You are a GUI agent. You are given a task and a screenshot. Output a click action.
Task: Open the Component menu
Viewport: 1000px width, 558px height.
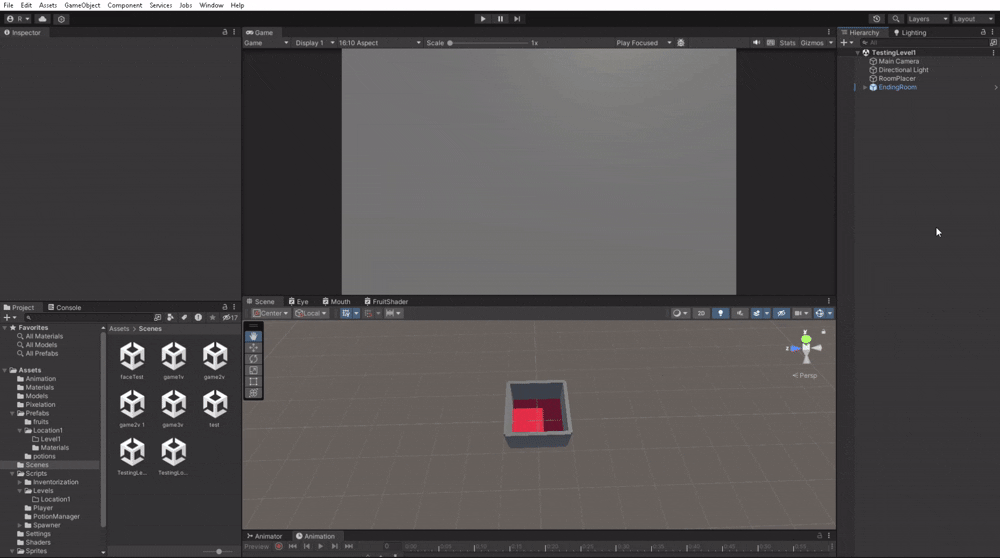124,5
